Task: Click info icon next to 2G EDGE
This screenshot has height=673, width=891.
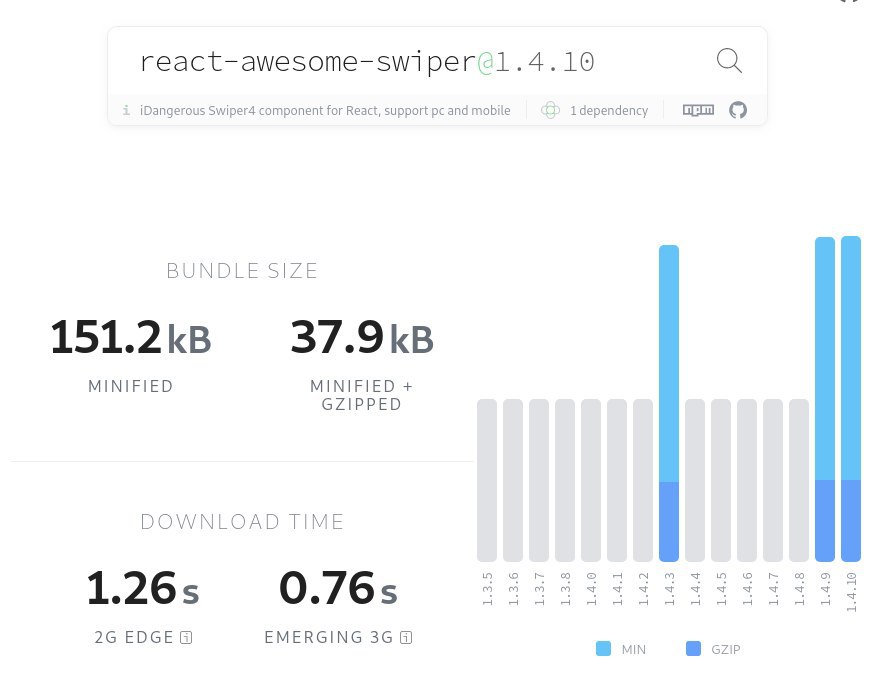Action: click(x=186, y=638)
